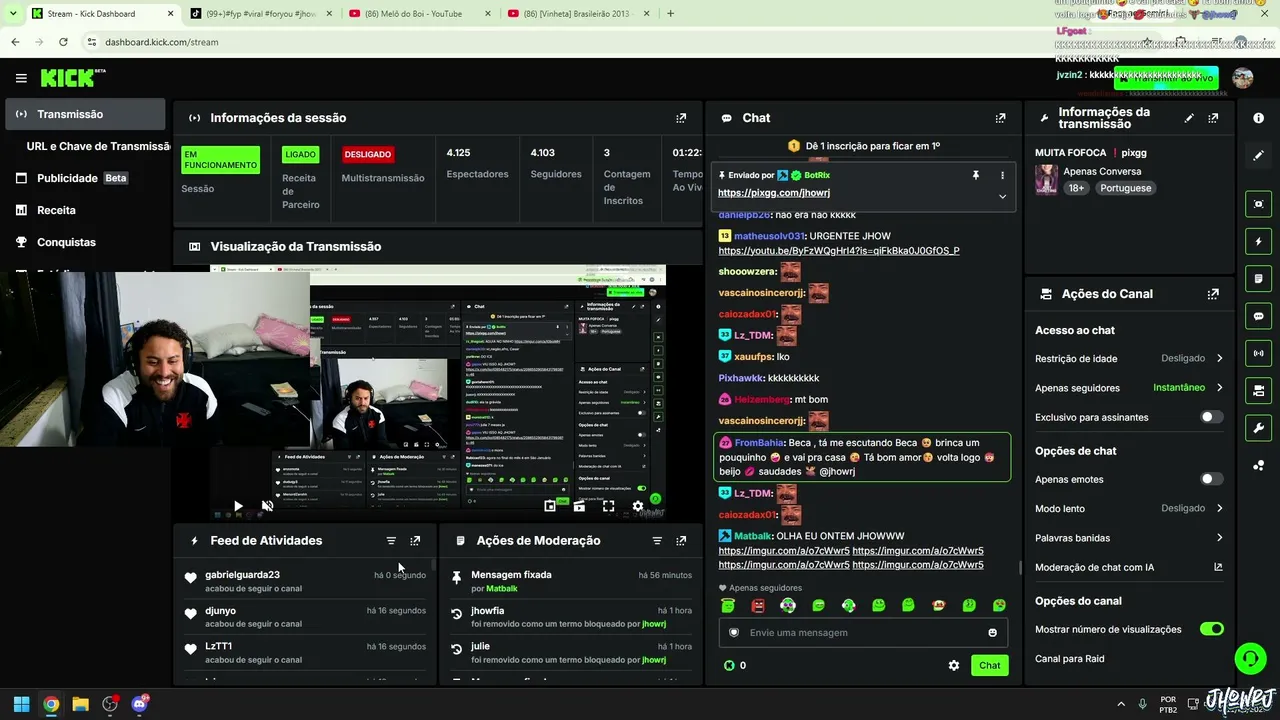The image size is (1280, 720).
Task: Edit stream info with the pencil icon
Action: [1189, 118]
